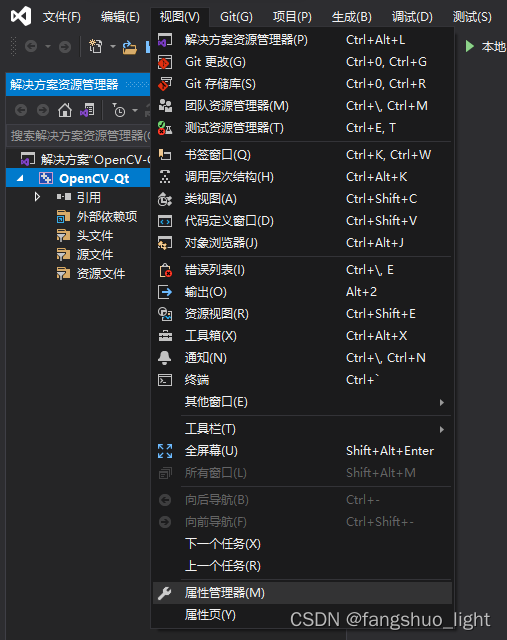Viewport: 507px width, 640px height.
Task: Choose 代码定义窗口(D) menu entry
Action: tap(302, 221)
